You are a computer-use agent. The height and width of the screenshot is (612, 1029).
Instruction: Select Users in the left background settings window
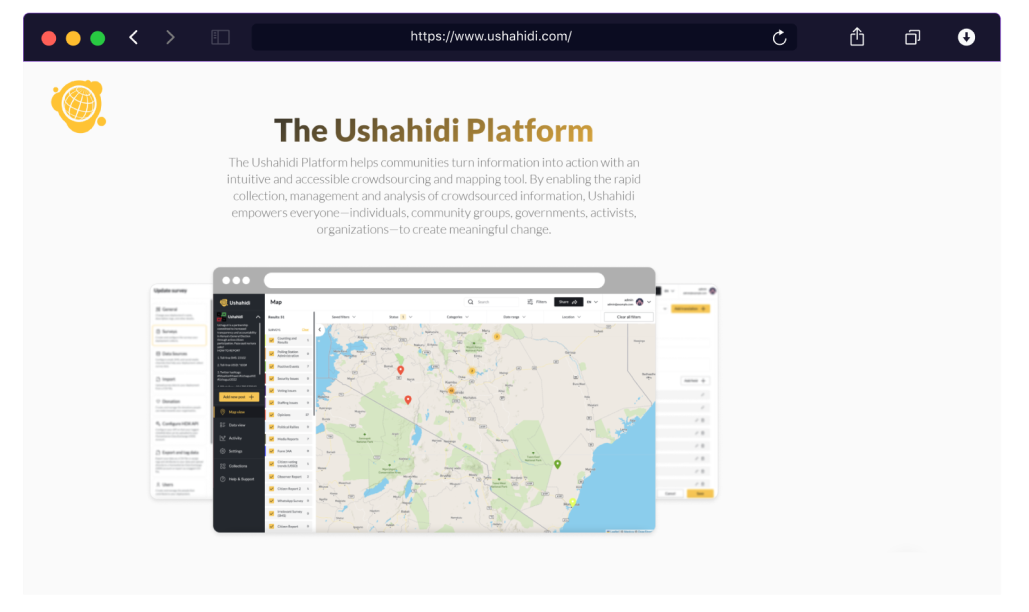(178, 488)
